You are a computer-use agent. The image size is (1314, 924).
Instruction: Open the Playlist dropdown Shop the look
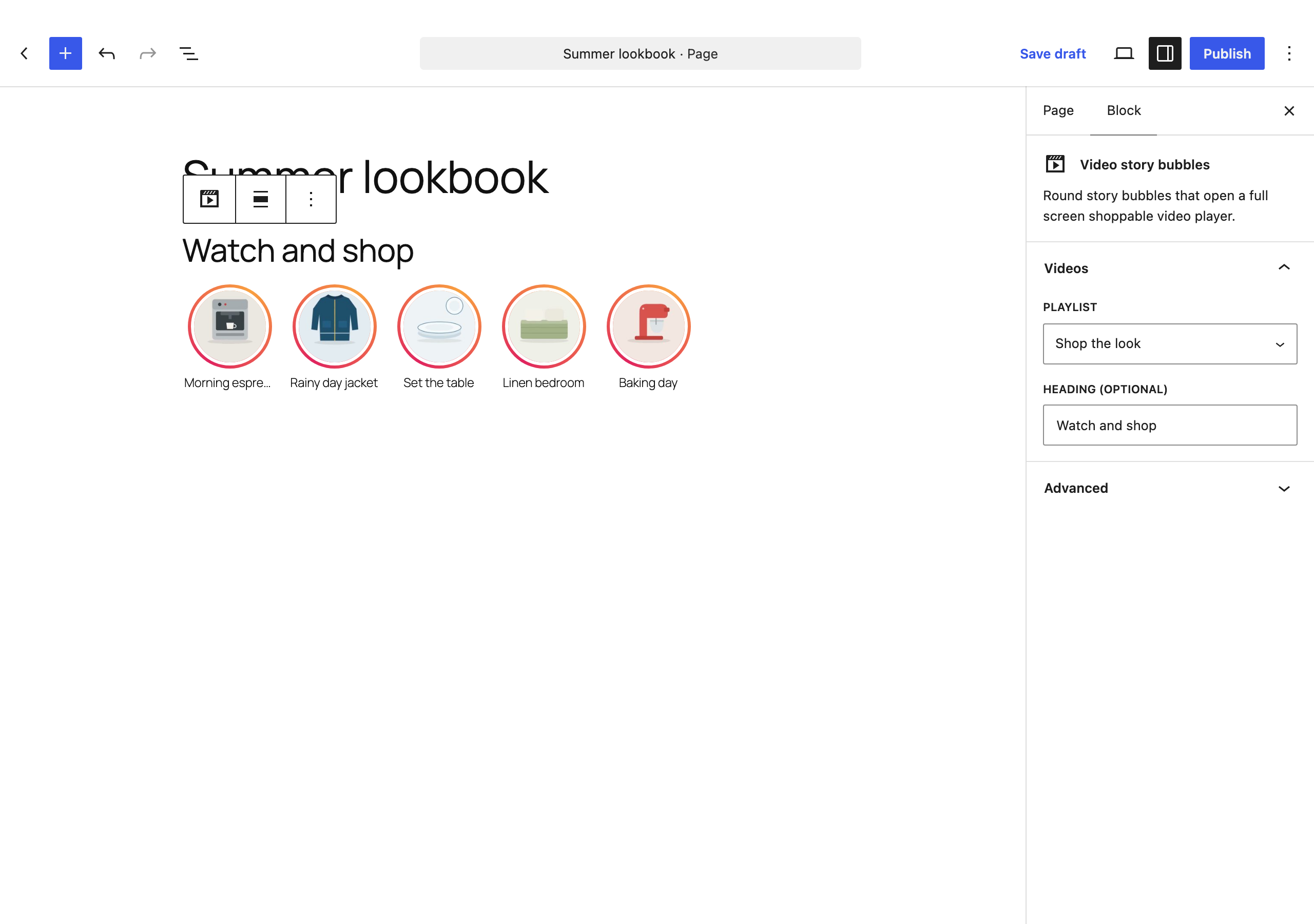coord(1169,343)
